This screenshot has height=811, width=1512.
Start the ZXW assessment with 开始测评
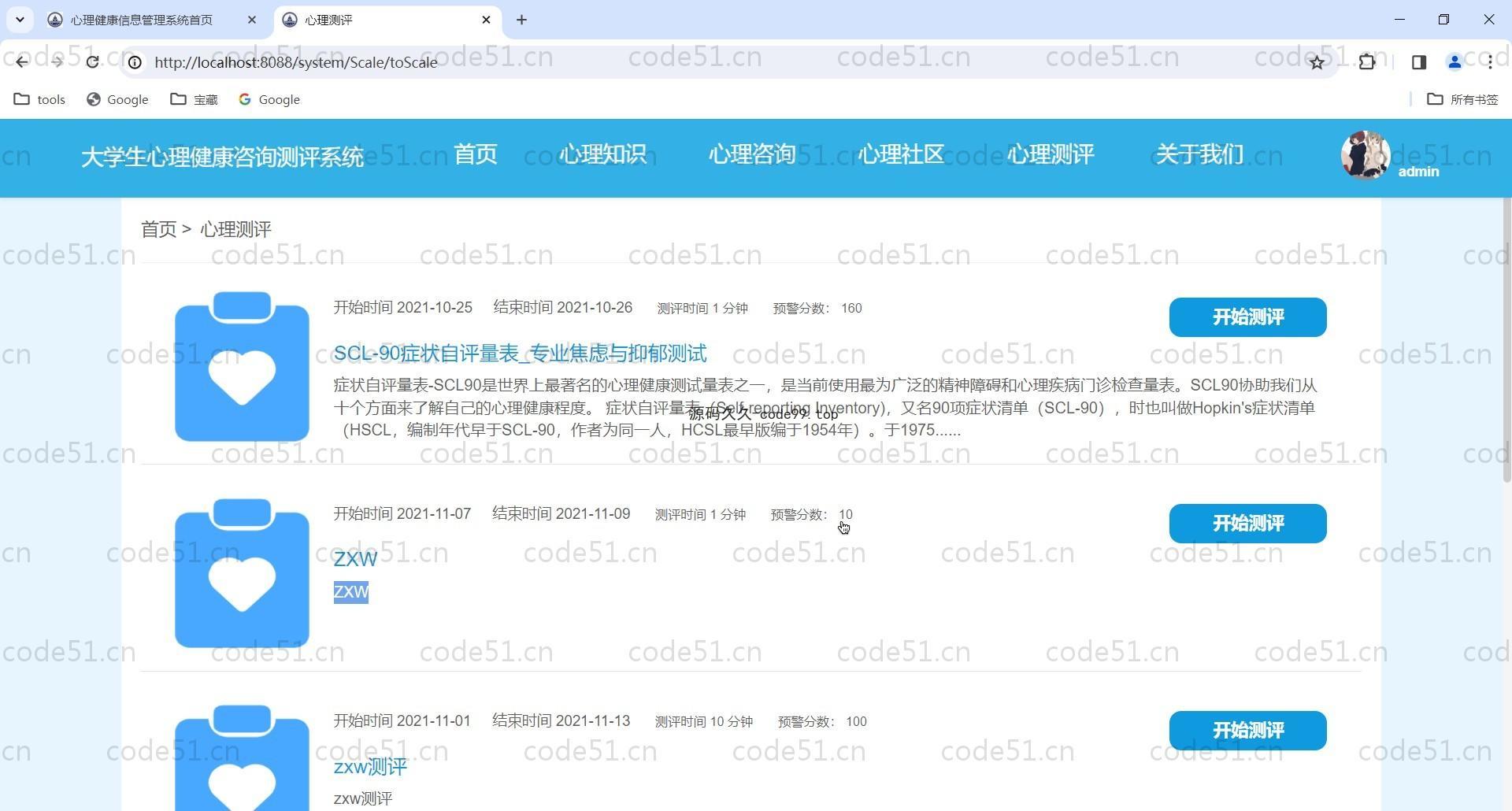pyautogui.click(x=1247, y=524)
